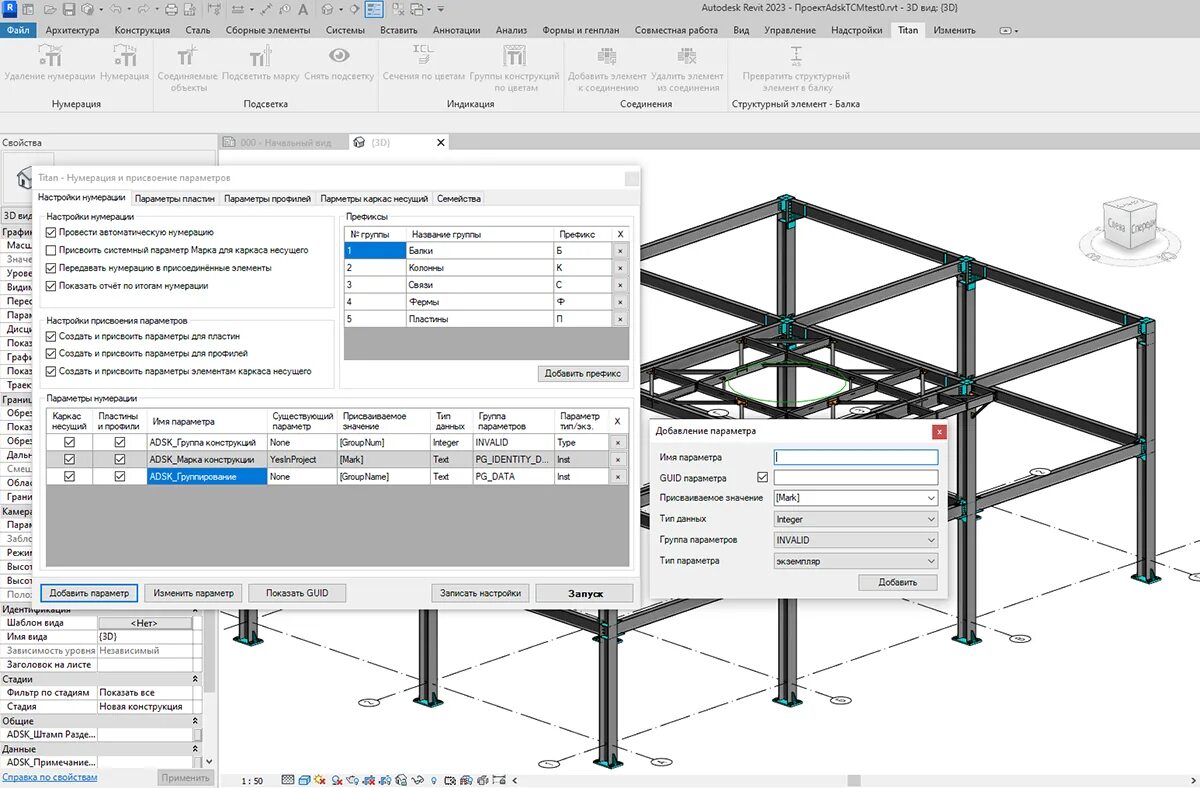
Task: Click the Добавить параметр button
Action: pyautogui.click(x=89, y=593)
